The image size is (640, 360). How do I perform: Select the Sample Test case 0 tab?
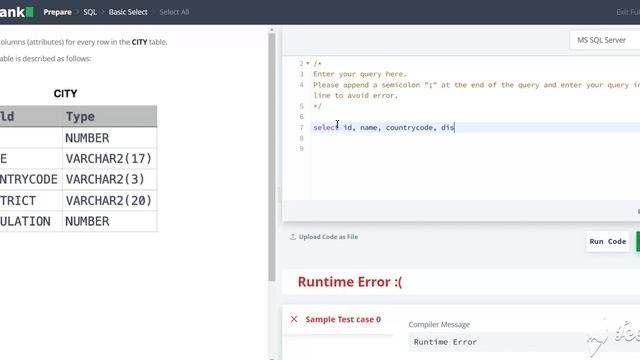(x=343, y=320)
